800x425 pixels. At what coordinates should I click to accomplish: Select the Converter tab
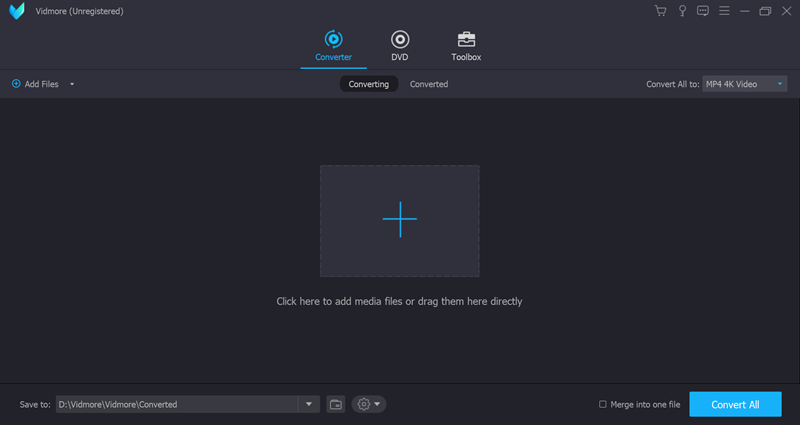pyautogui.click(x=333, y=45)
